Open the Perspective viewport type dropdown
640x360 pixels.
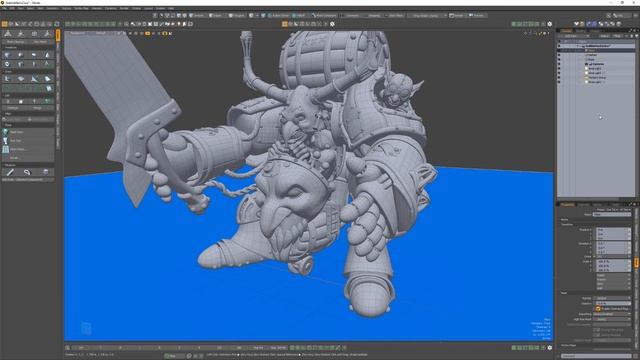pos(78,33)
